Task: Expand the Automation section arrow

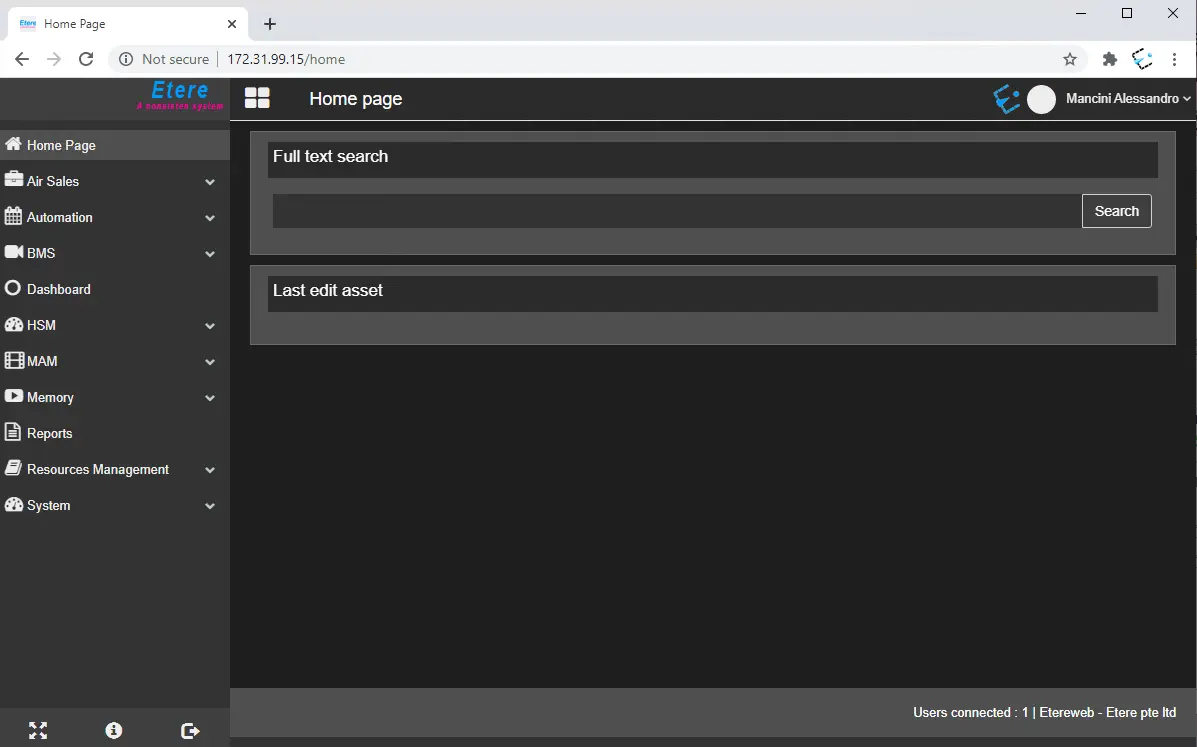Action: (x=210, y=218)
